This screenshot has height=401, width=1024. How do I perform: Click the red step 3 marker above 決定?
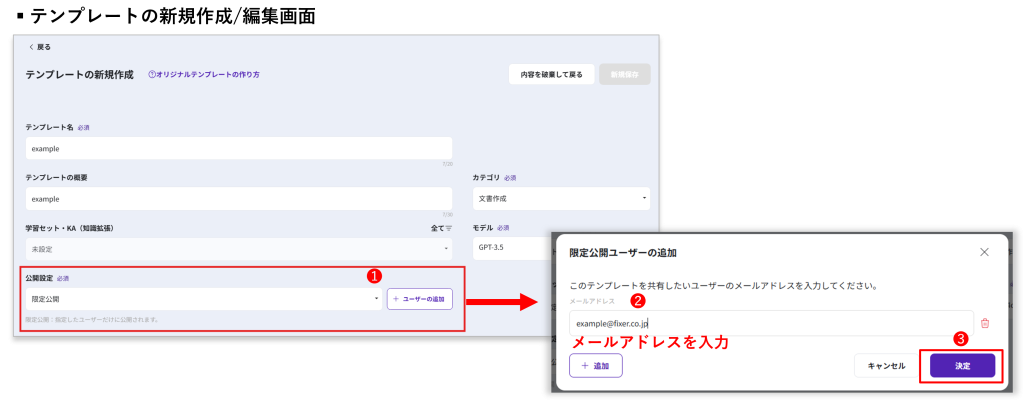pyautogui.click(x=961, y=338)
